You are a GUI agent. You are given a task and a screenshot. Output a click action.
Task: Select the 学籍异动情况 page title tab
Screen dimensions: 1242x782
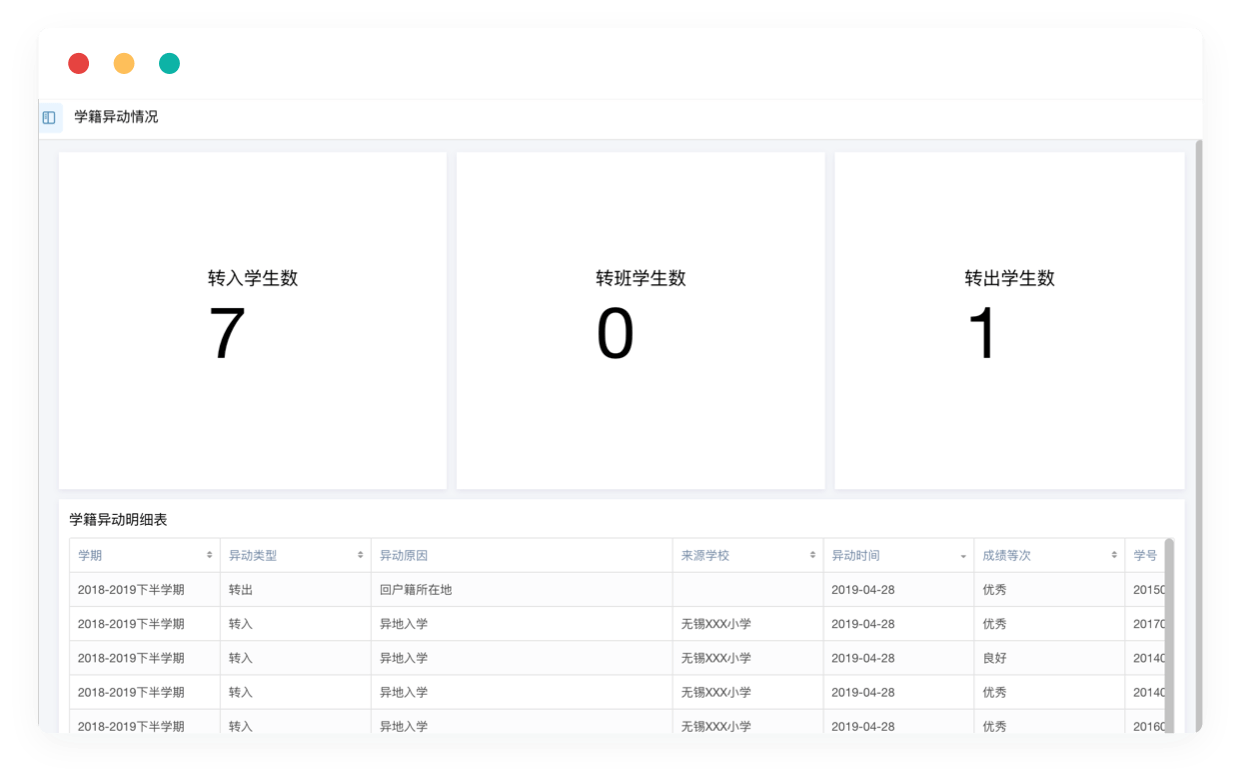click(116, 117)
